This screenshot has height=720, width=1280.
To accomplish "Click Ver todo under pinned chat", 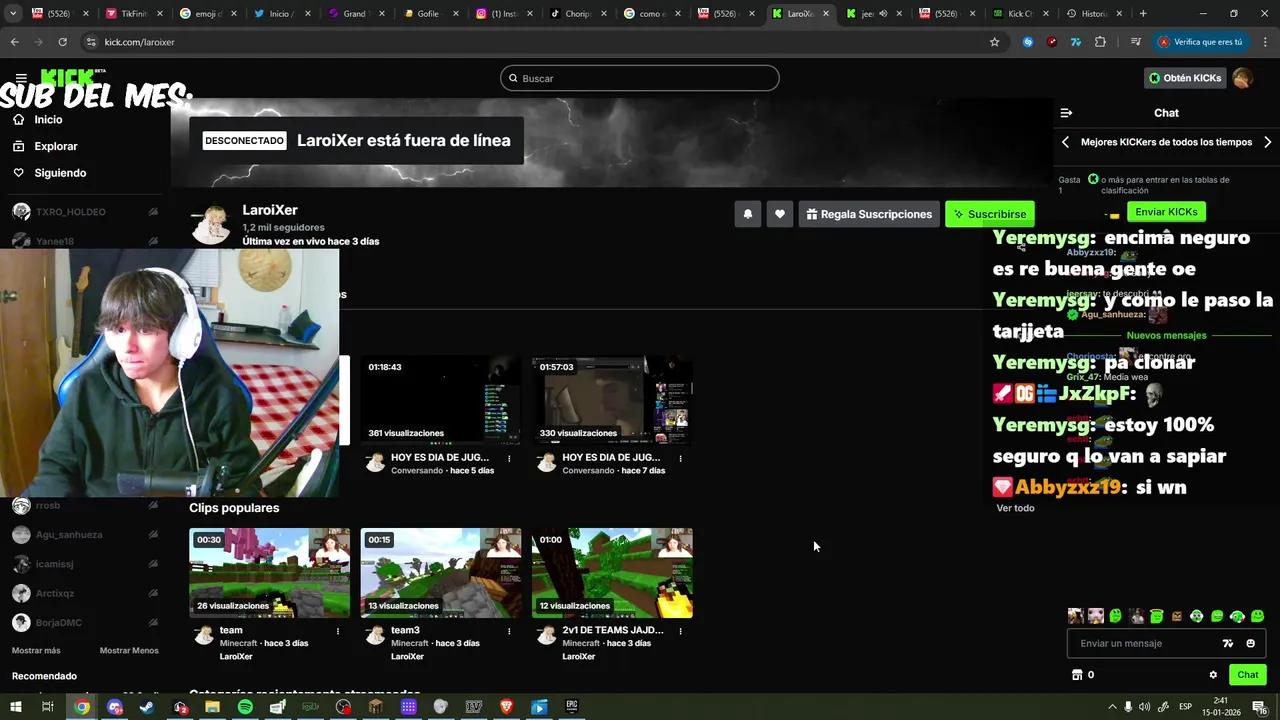I will tap(1015, 508).
